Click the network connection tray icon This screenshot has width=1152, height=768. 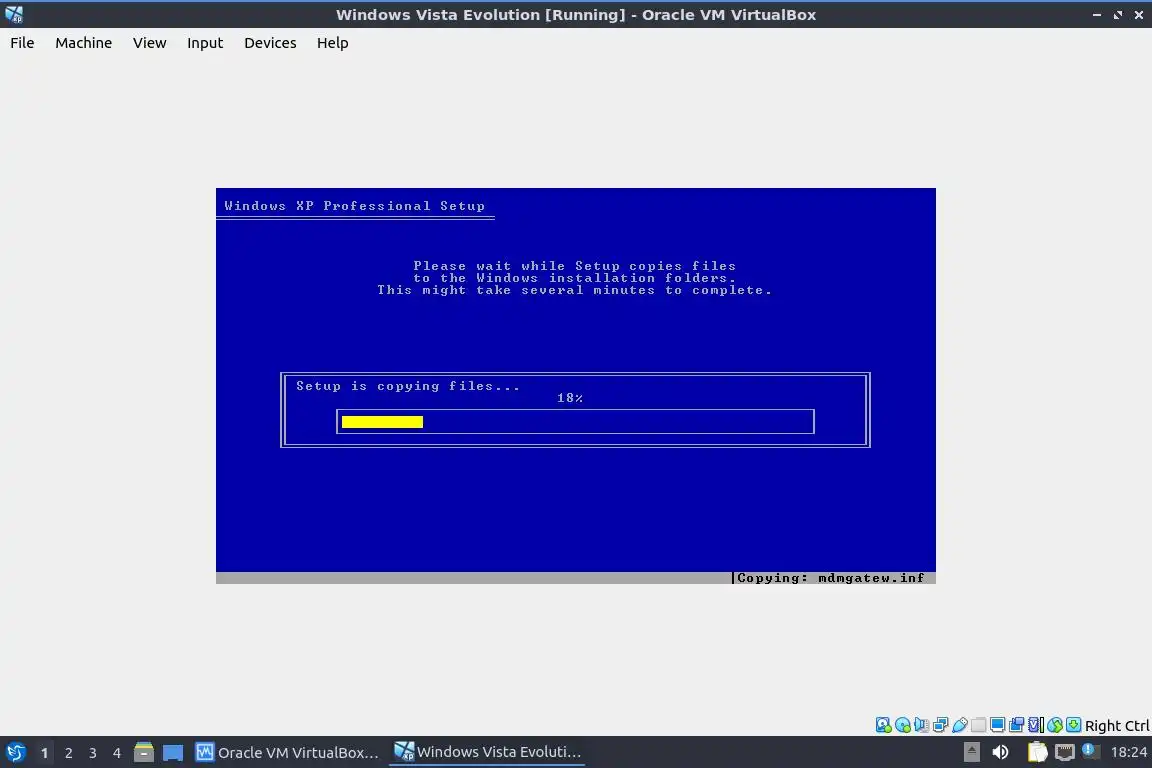[x=1065, y=752]
